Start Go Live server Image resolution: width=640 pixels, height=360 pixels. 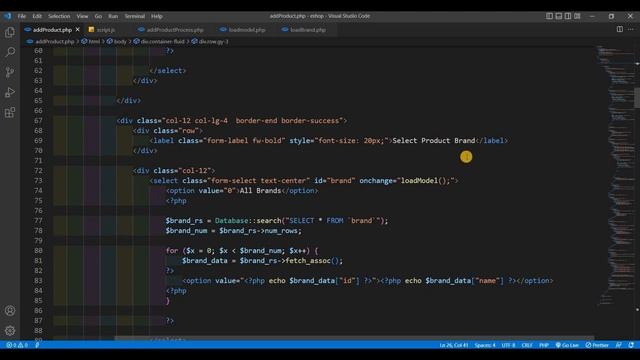(x=567, y=345)
